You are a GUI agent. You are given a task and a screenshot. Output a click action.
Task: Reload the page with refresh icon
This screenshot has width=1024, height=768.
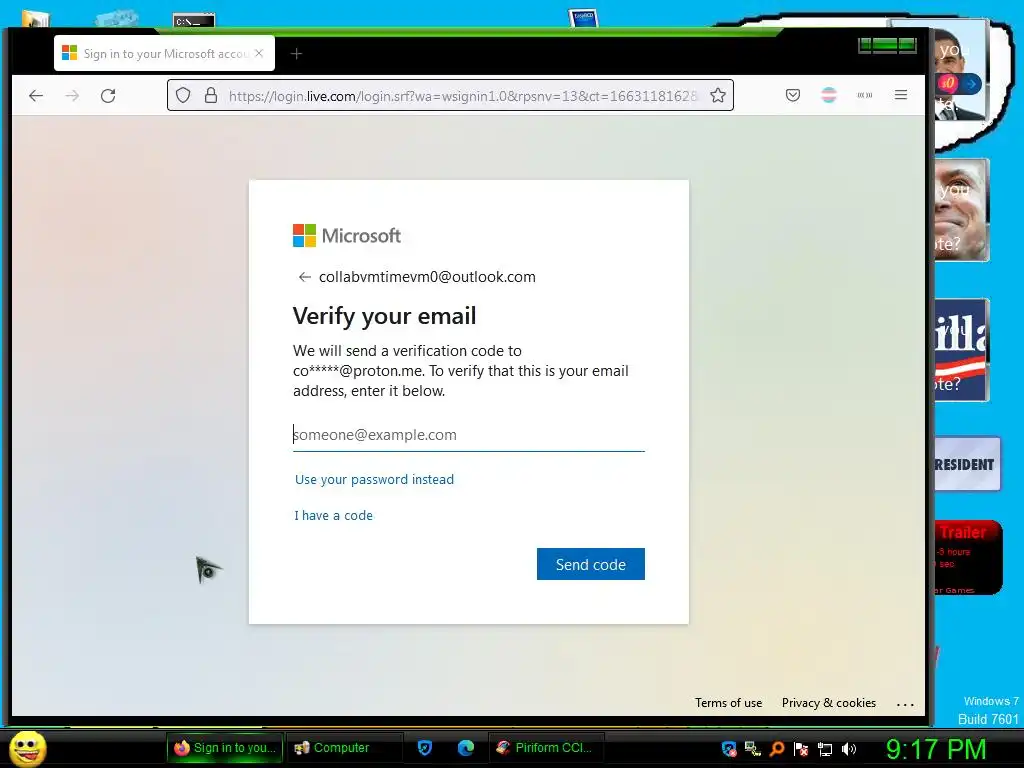pyautogui.click(x=108, y=96)
